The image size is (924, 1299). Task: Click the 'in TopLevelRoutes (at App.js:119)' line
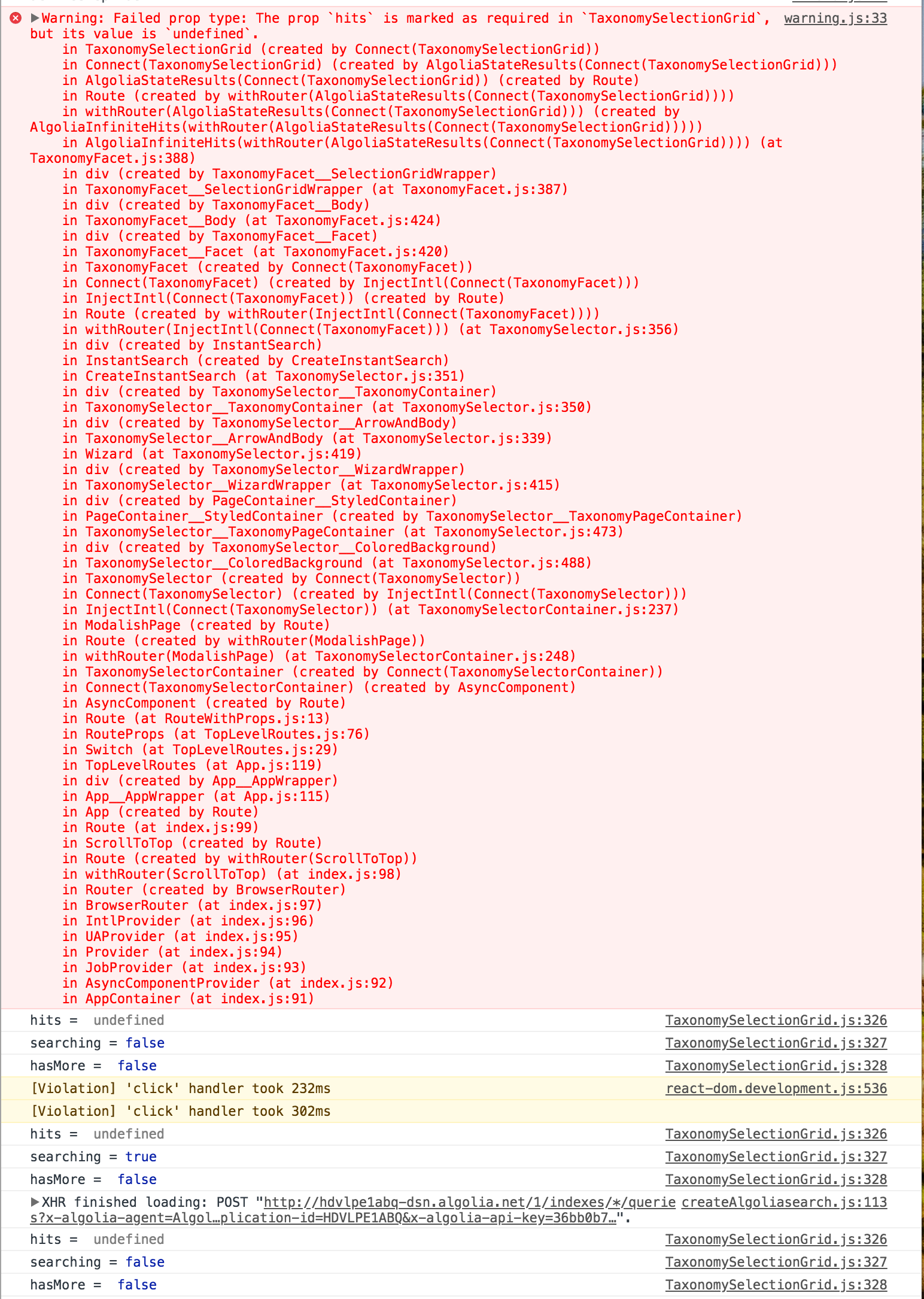tap(192, 765)
